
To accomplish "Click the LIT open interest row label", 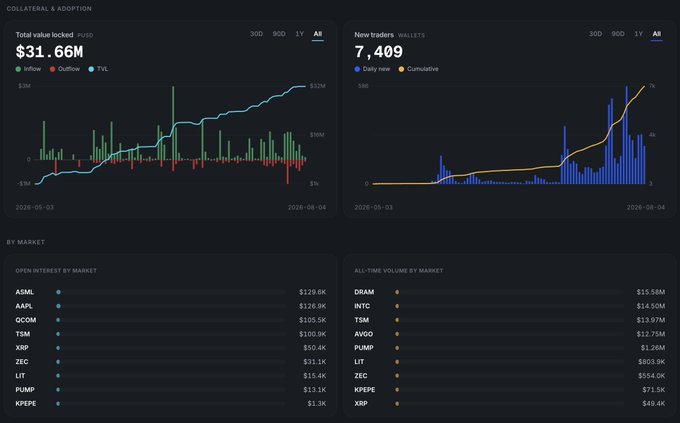I will [x=20, y=375].
